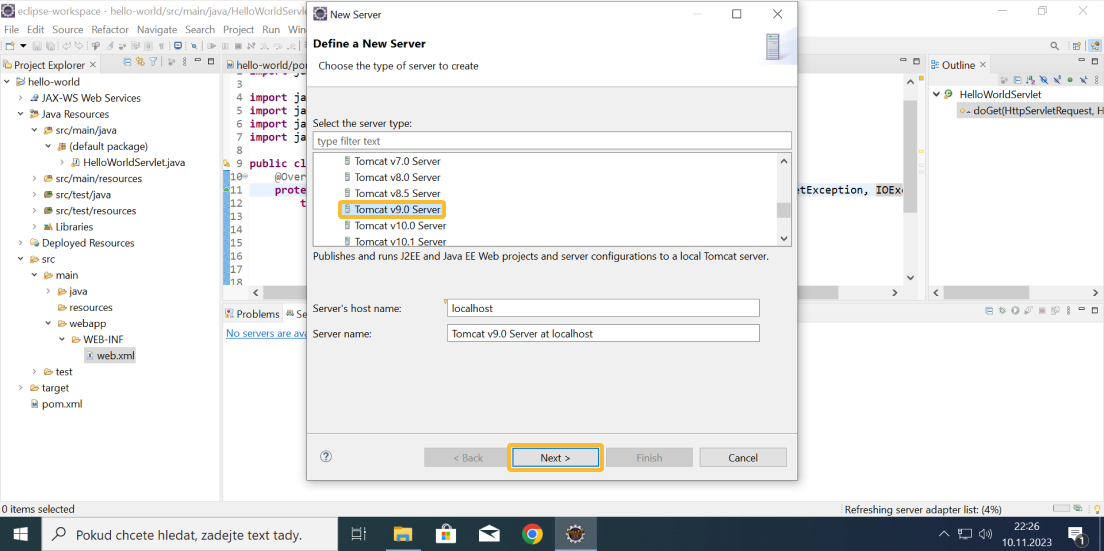Screen dimensions: 1104x551
Task: Click the Open Perspective icon
Action: point(1076,46)
